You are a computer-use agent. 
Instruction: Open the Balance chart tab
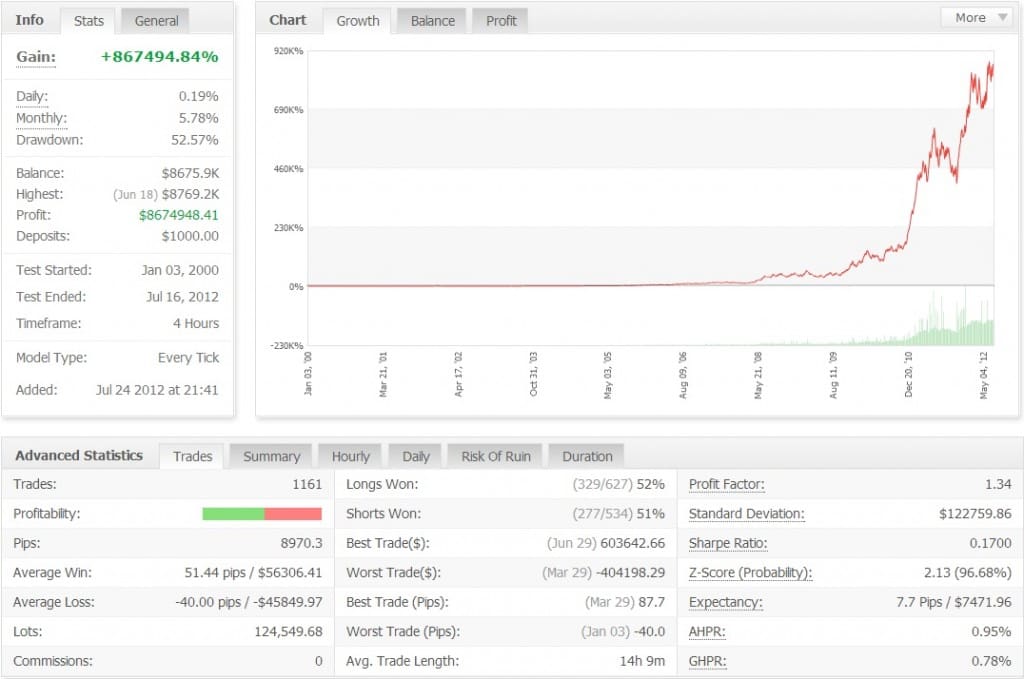(432, 21)
